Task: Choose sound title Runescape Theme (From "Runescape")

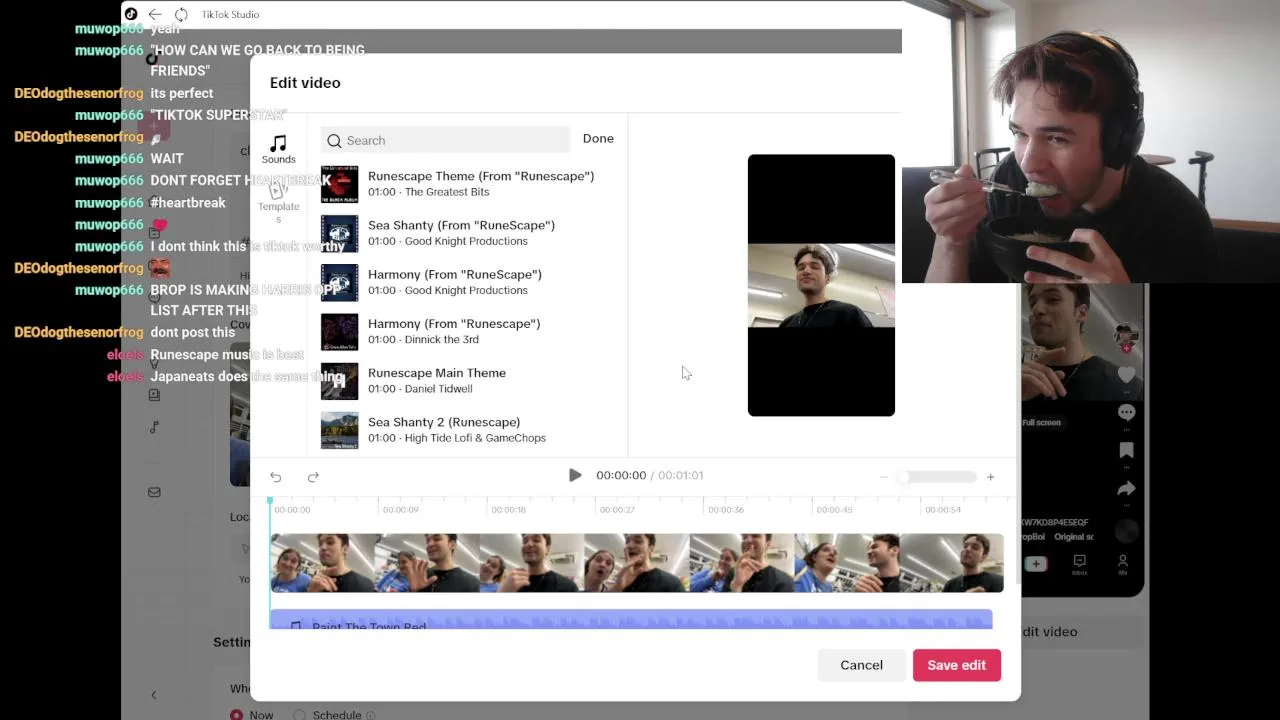Action: 481,176
